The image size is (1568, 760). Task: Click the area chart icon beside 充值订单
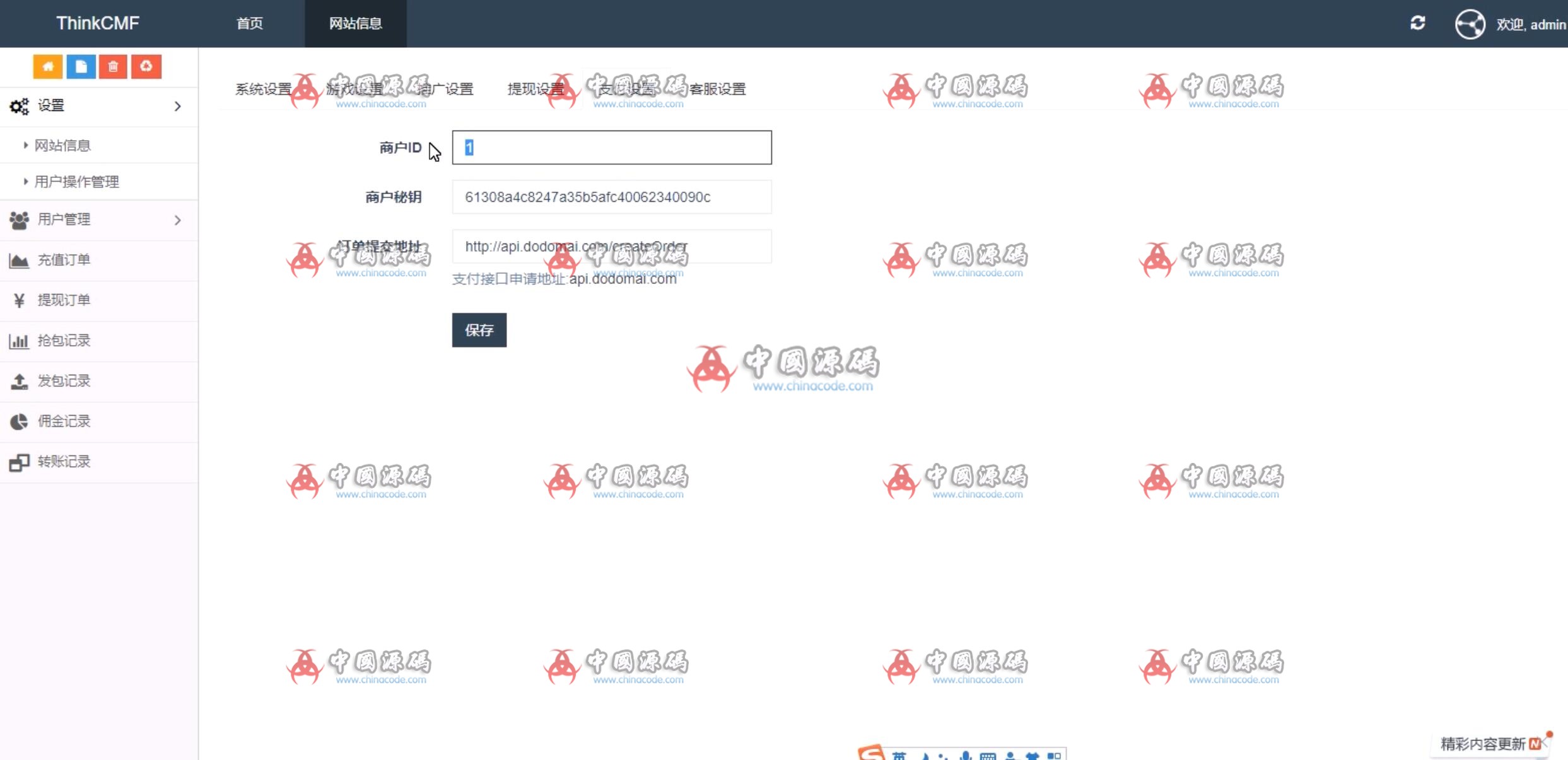click(19, 260)
